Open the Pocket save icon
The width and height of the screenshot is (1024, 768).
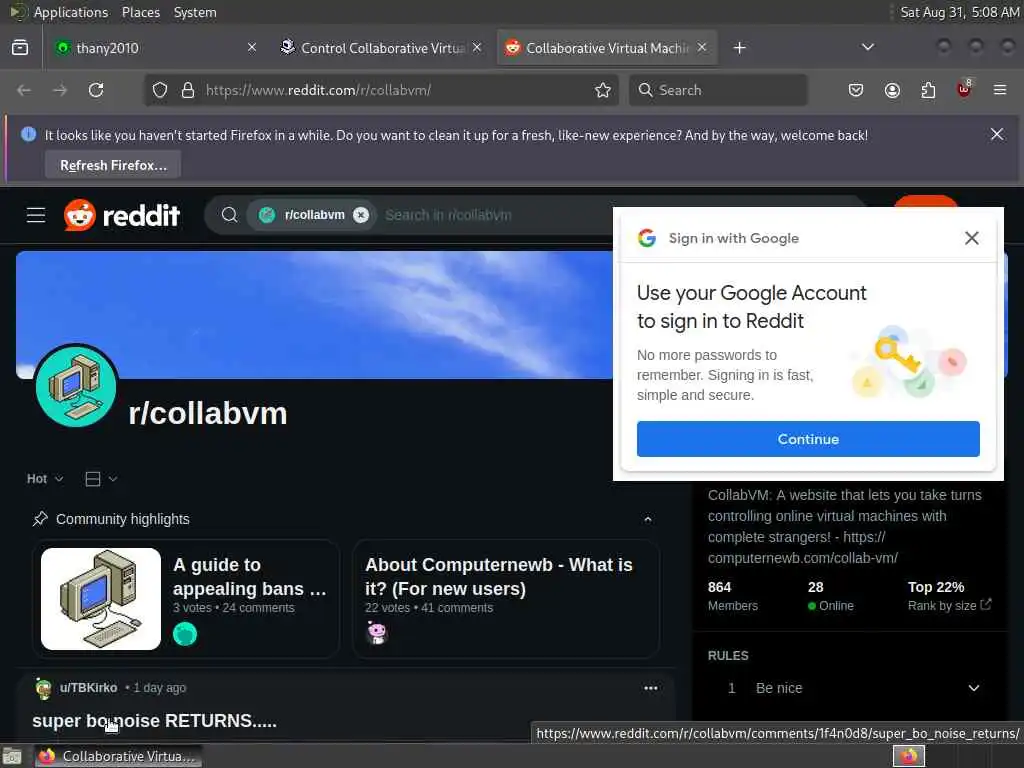click(x=856, y=90)
